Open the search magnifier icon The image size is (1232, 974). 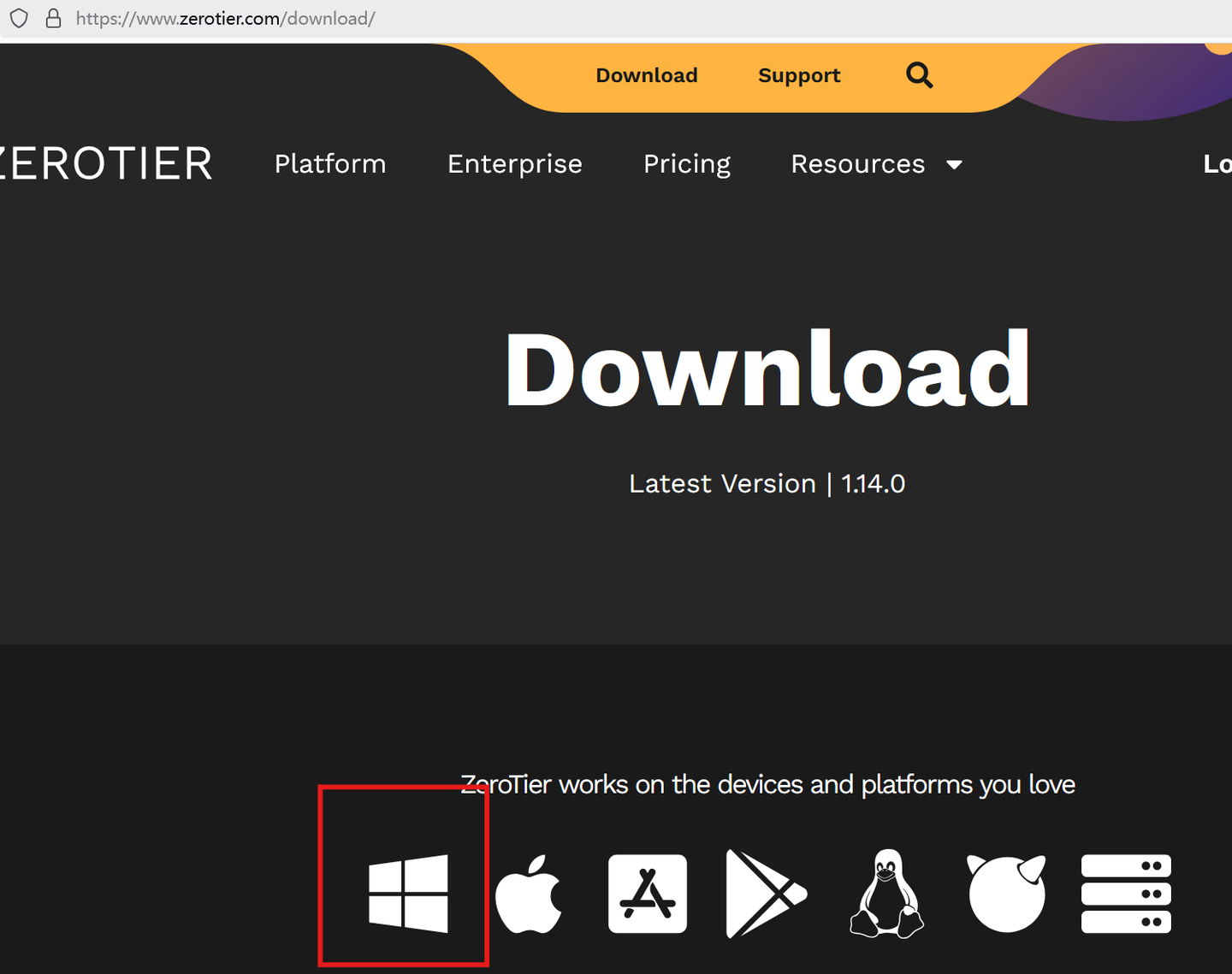[919, 75]
